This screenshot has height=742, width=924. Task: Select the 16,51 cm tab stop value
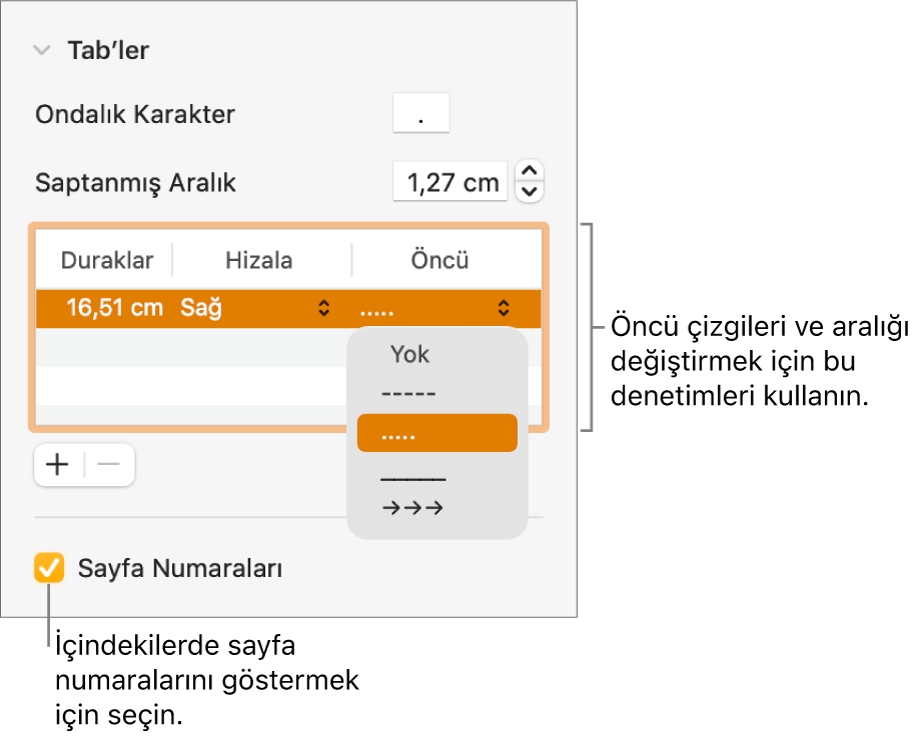pyautogui.click(x=114, y=308)
